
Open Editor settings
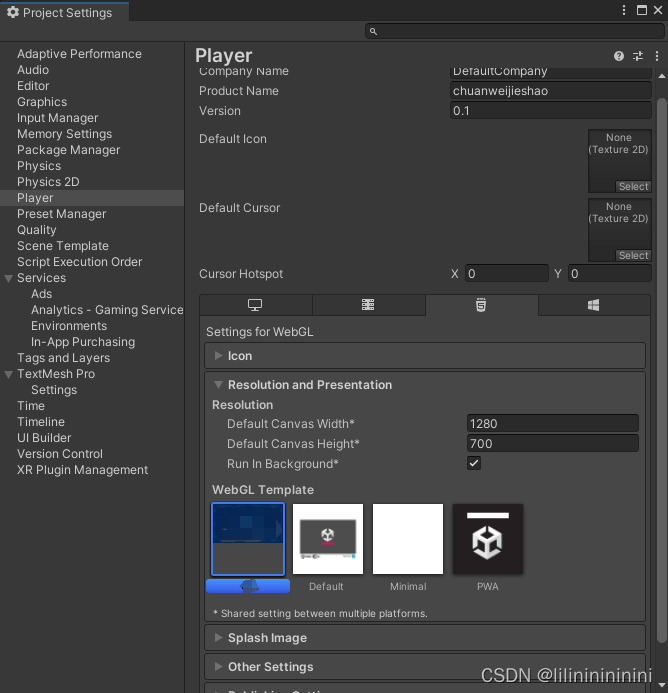(x=33, y=86)
